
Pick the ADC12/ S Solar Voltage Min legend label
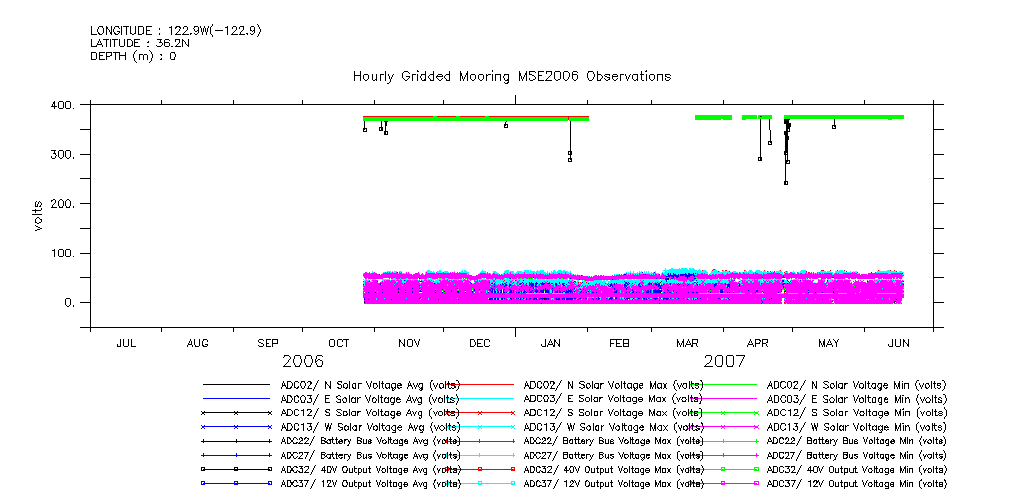[x=855, y=412]
